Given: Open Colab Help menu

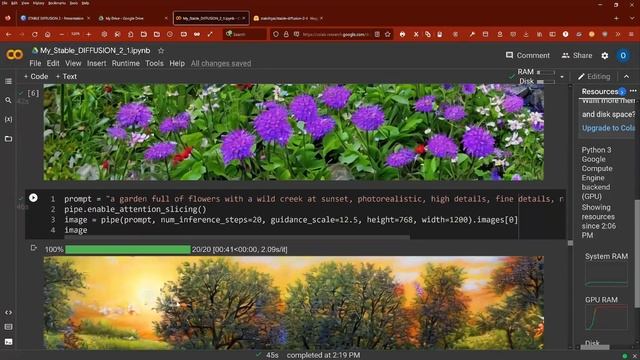Looking at the screenshot, I should [177, 64].
